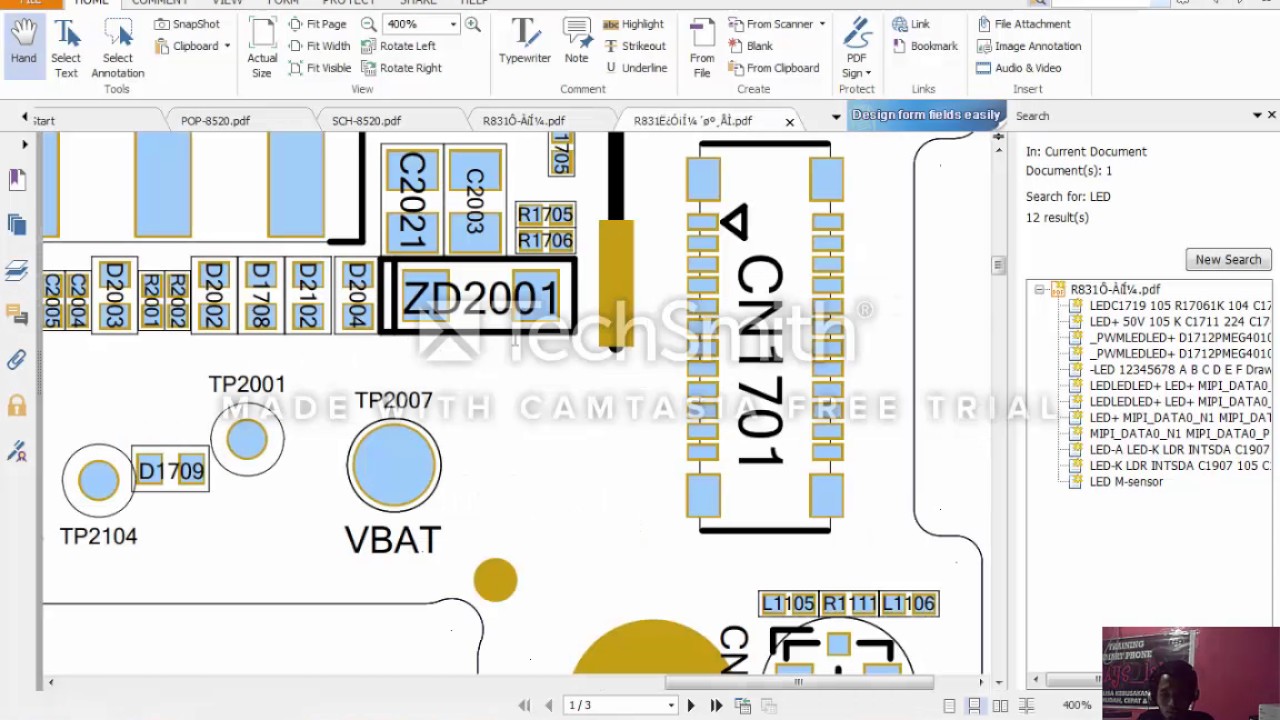1280x720 pixels.
Task: Insert a File Attachment
Action: point(1024,24)
